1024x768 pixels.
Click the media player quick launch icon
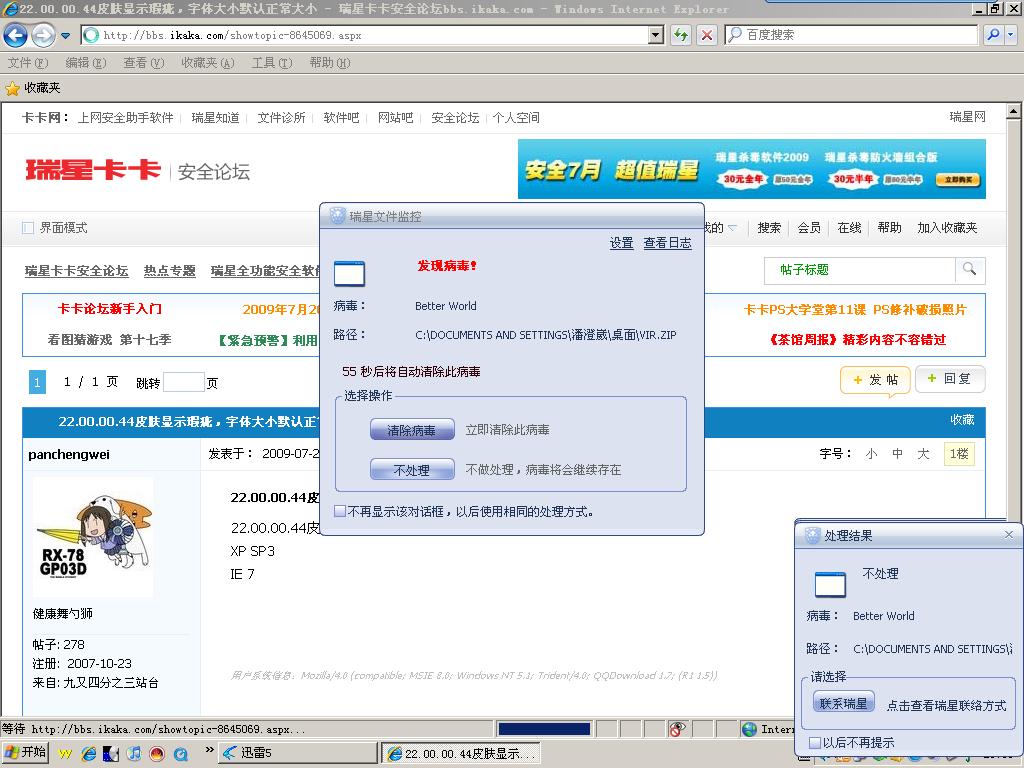(x=111, y=754)
